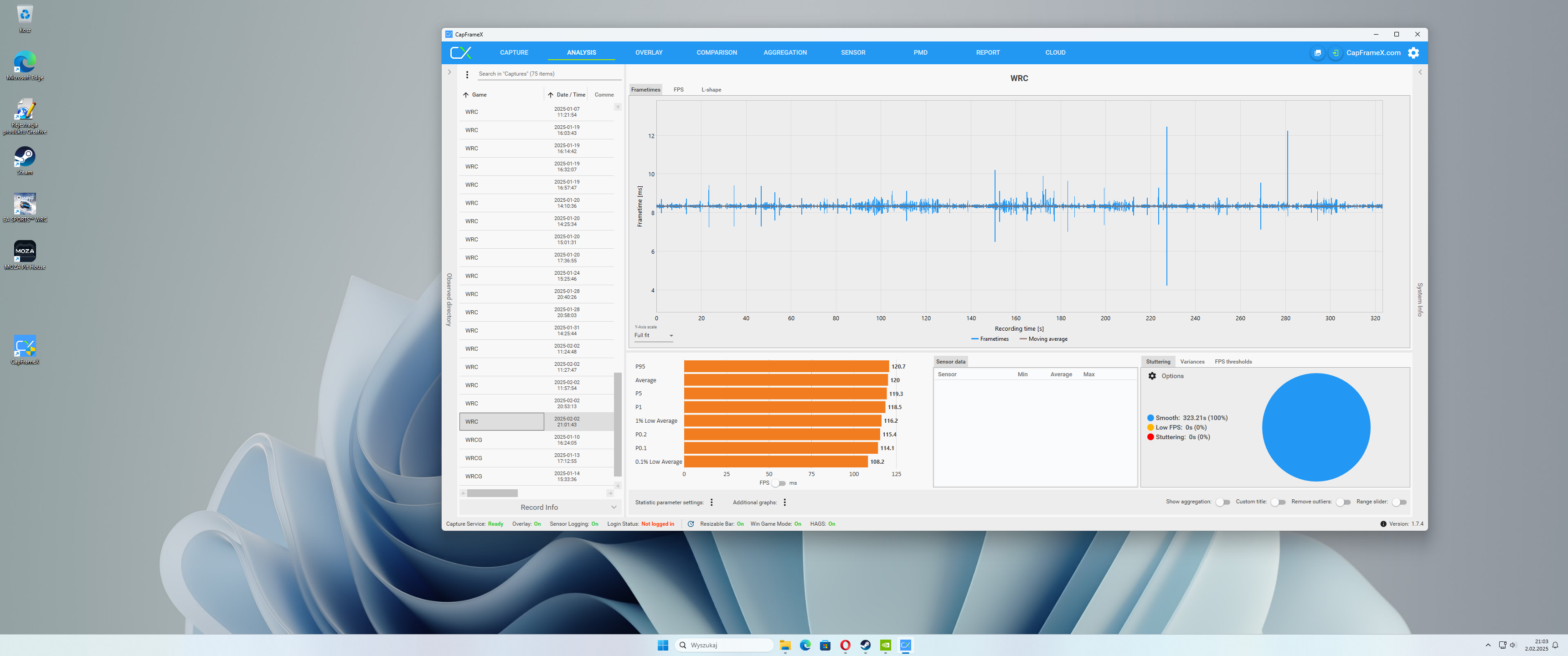Image resolution: width=1568 pixels, height=656 pixels.
Task: Open three-dot menu beside captures search
Action: pos(467,74)
